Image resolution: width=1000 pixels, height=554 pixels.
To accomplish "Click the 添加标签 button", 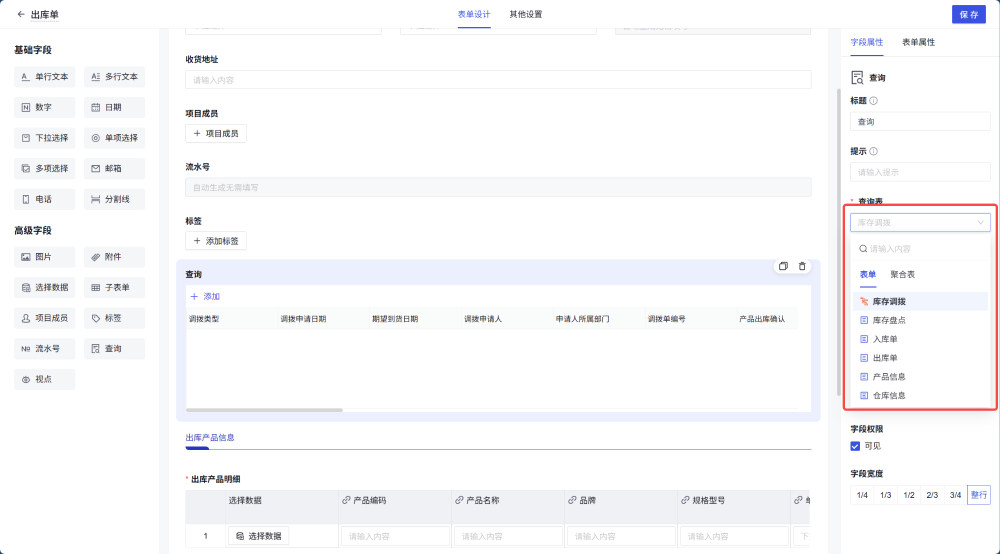I will pos(216,241).
